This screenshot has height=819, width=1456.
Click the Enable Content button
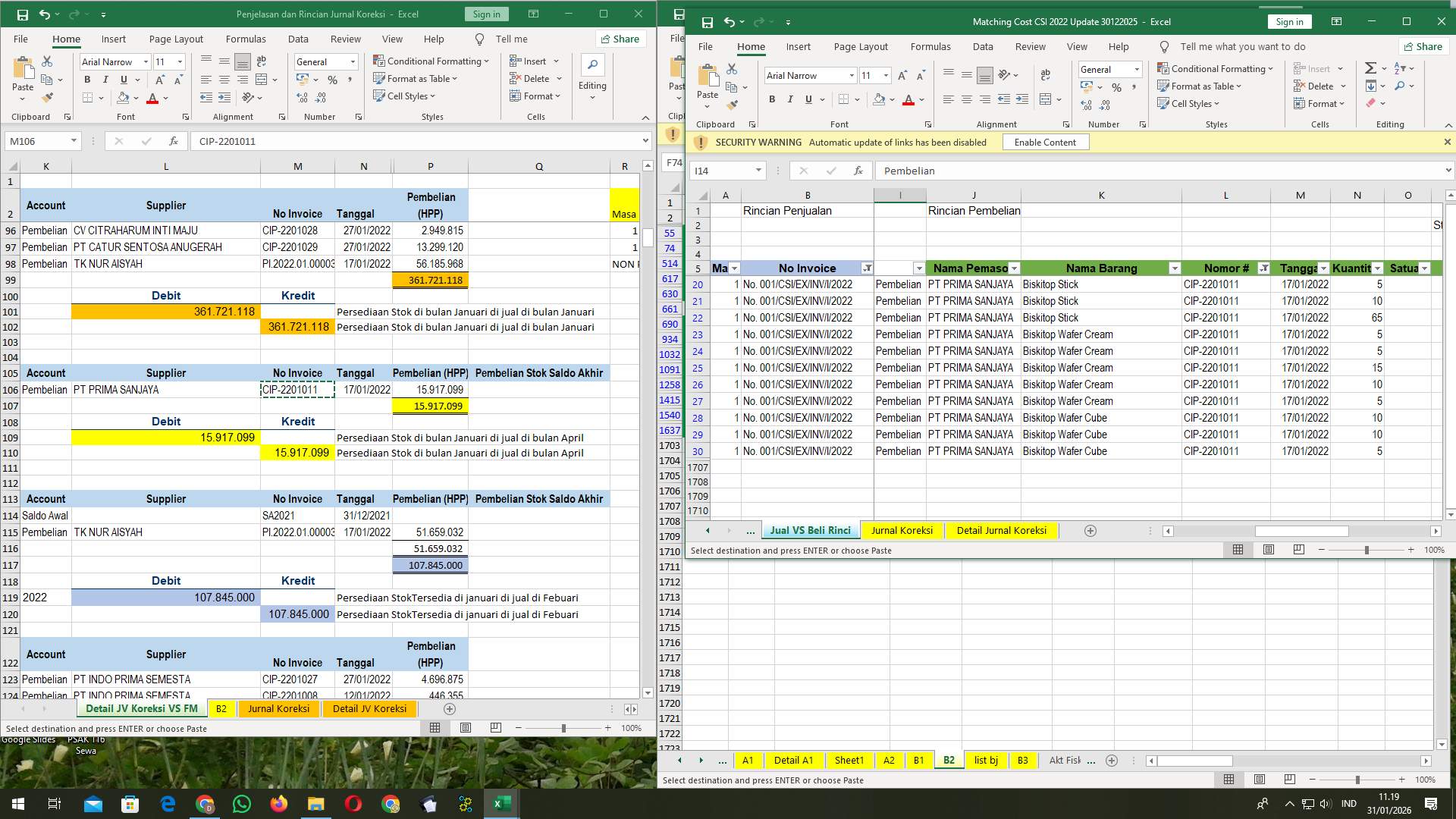pyautogui.click(x=1046, y=142)
